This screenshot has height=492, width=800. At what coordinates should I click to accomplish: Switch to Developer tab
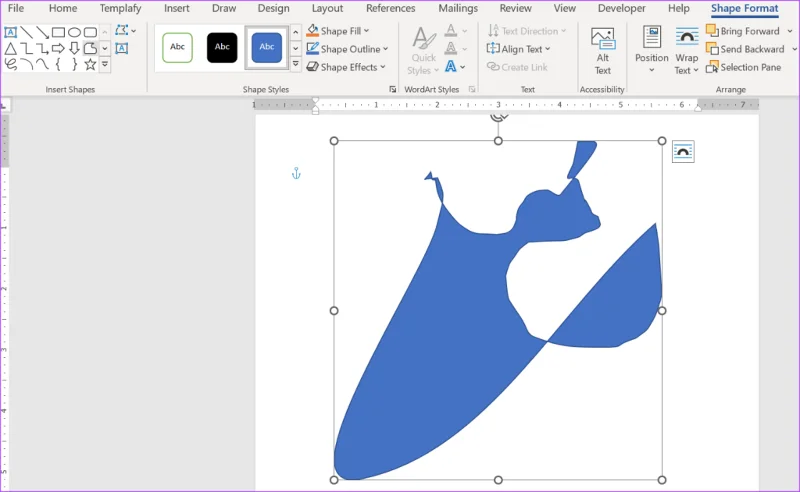(621, 8)
